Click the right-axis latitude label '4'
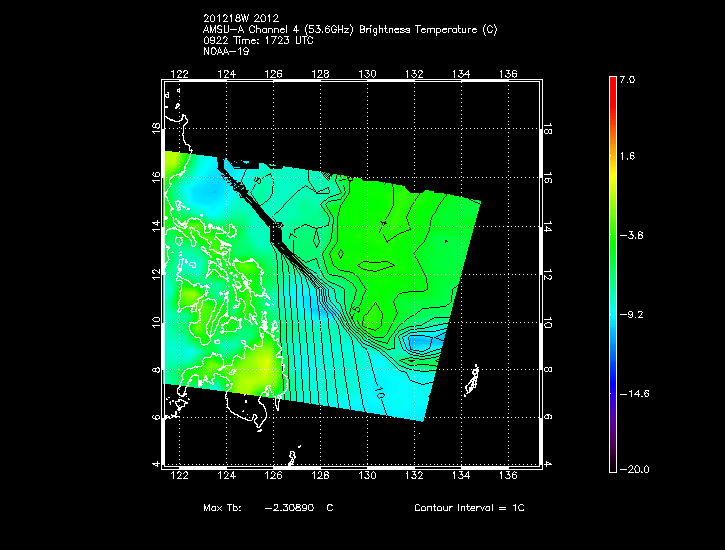This screenshot has height=550, width=725. [x=547, y=464]
